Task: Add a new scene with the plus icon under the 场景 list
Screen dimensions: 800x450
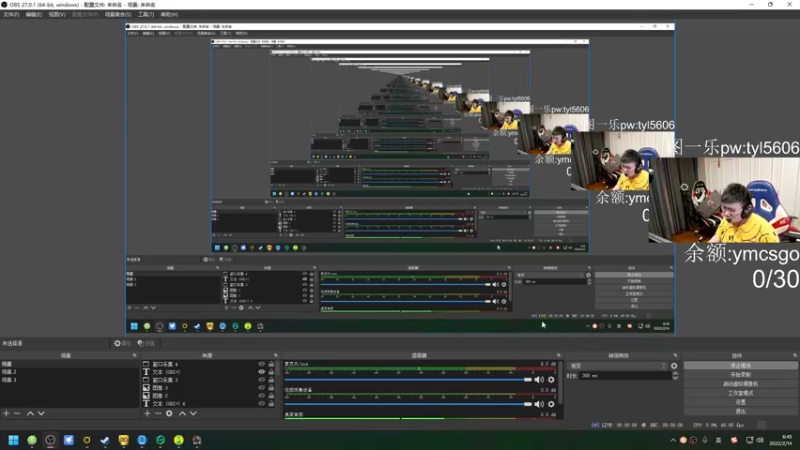Action: coord(6,413)
